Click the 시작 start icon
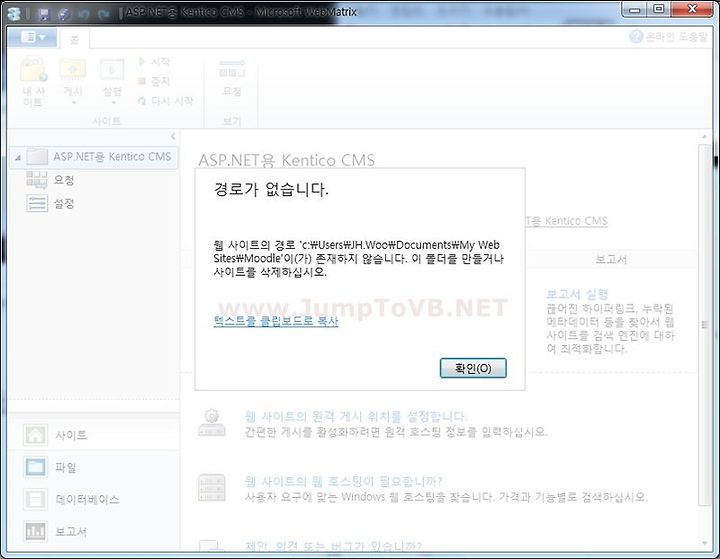Screen dimensions: 720x559 pyautogui.click(x=142, y=61)
